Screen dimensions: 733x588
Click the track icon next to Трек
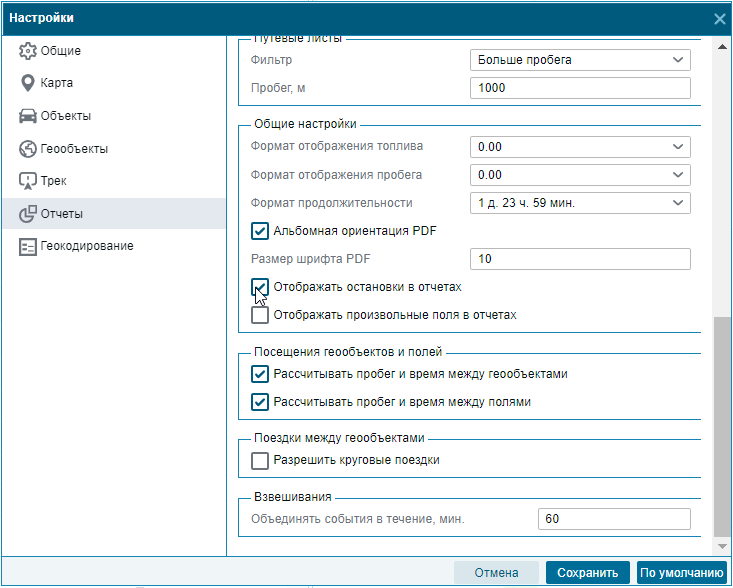[x=28, y=181]
